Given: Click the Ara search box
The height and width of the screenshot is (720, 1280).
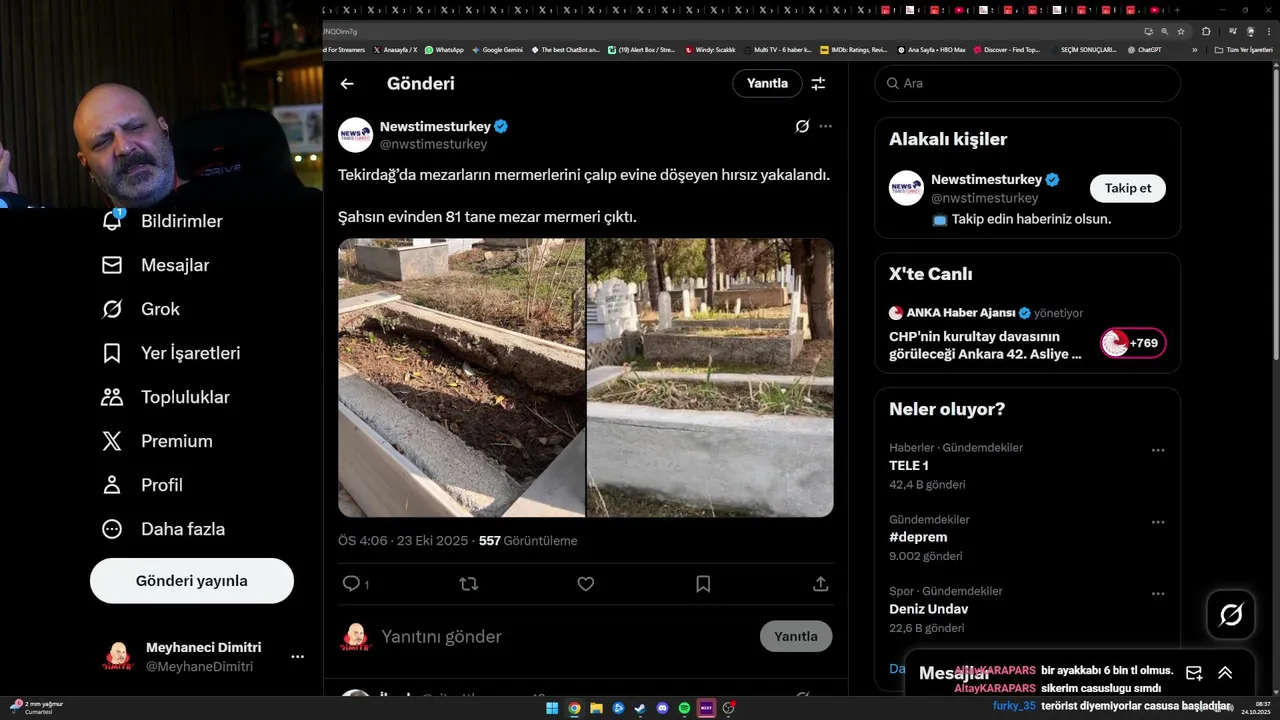Looking at the screenshot, I should [x=1028, y=84].
